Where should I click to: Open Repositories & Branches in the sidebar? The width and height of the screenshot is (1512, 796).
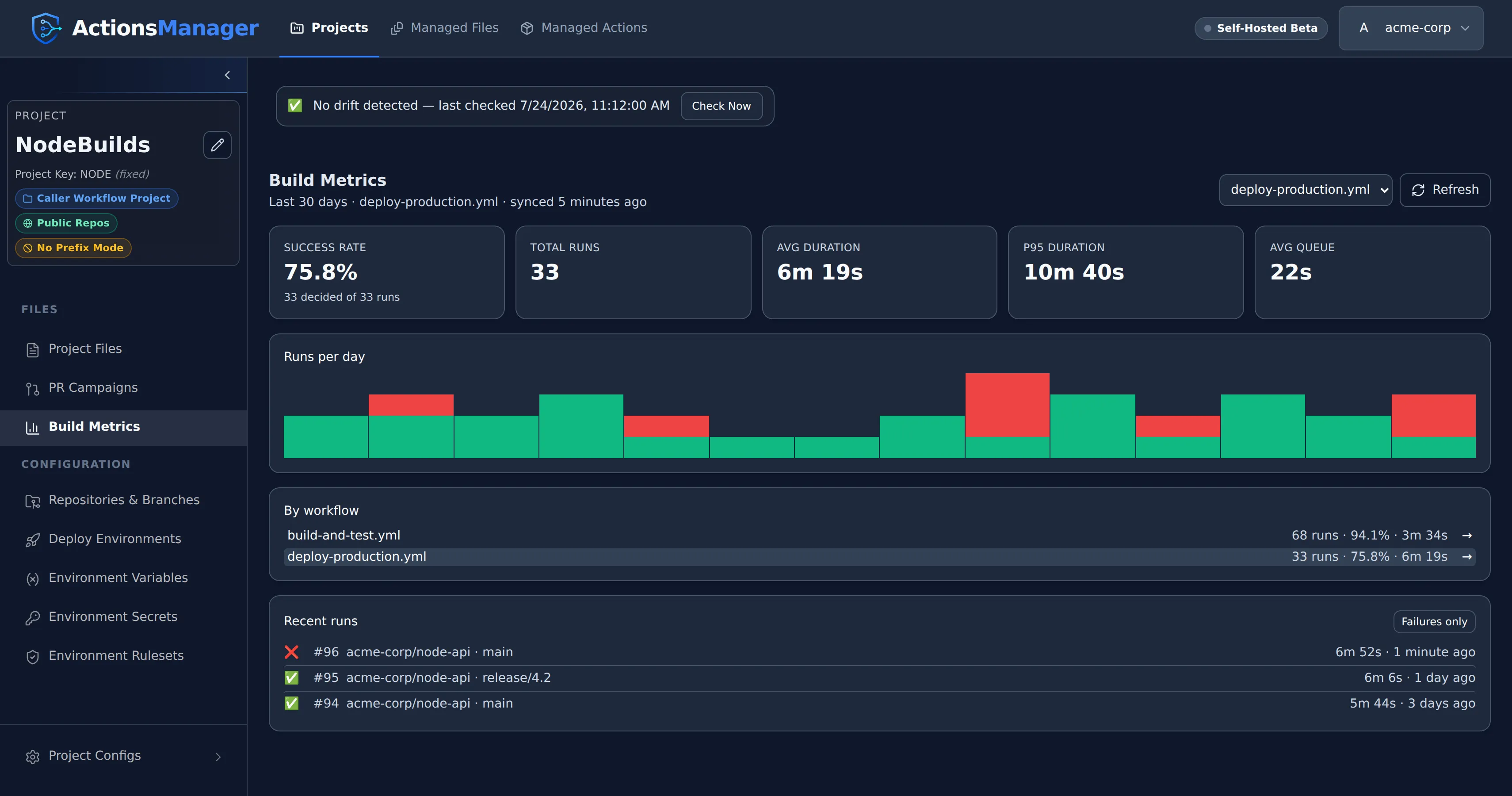(x=123, y=500)
